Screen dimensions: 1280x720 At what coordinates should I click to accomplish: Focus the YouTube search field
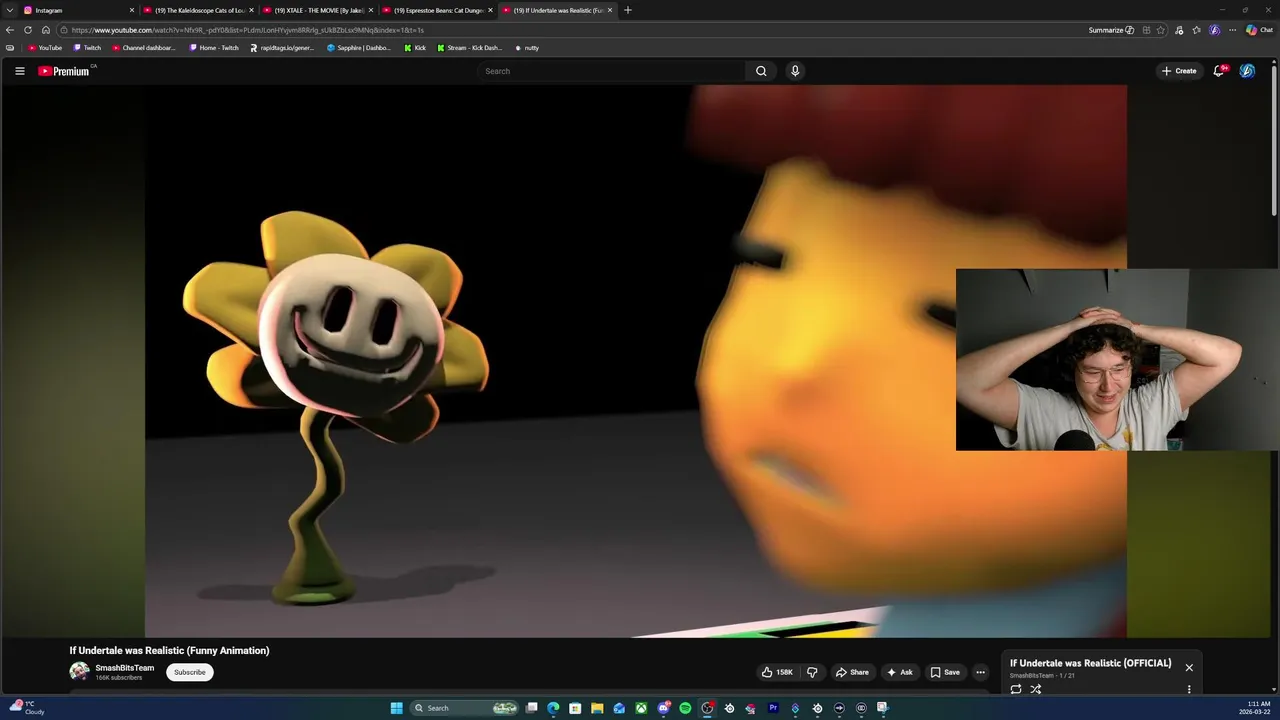click(x=610, y=71)
